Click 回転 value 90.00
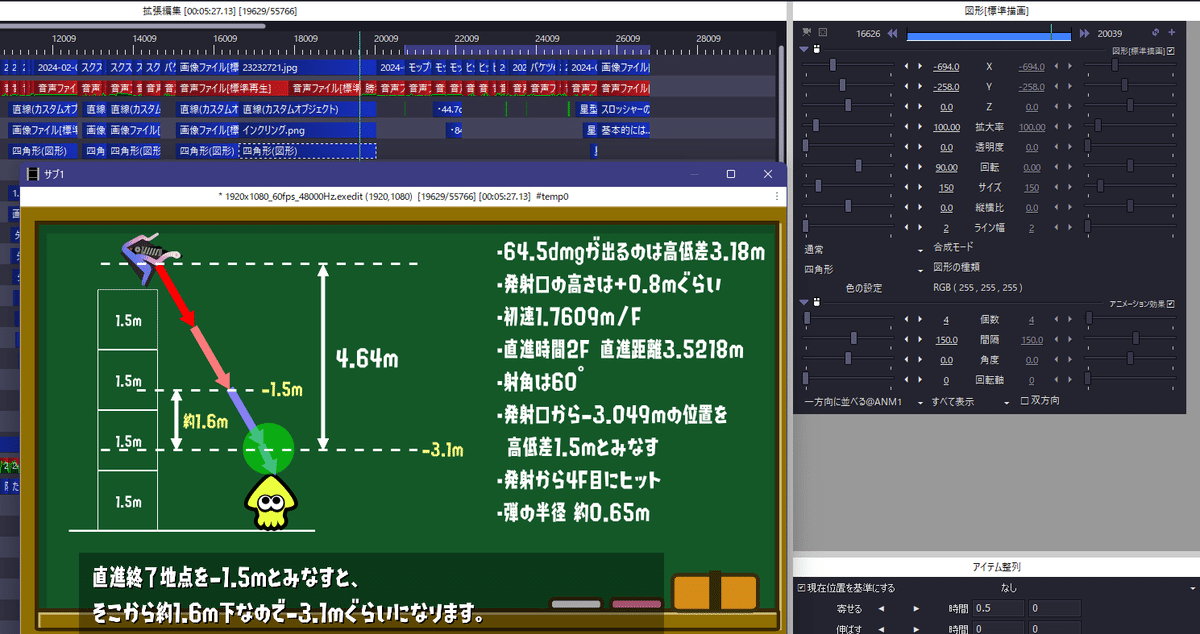The height and width of the screenshot is (634, 1200). pyautogui.click(x=946, y=167)
